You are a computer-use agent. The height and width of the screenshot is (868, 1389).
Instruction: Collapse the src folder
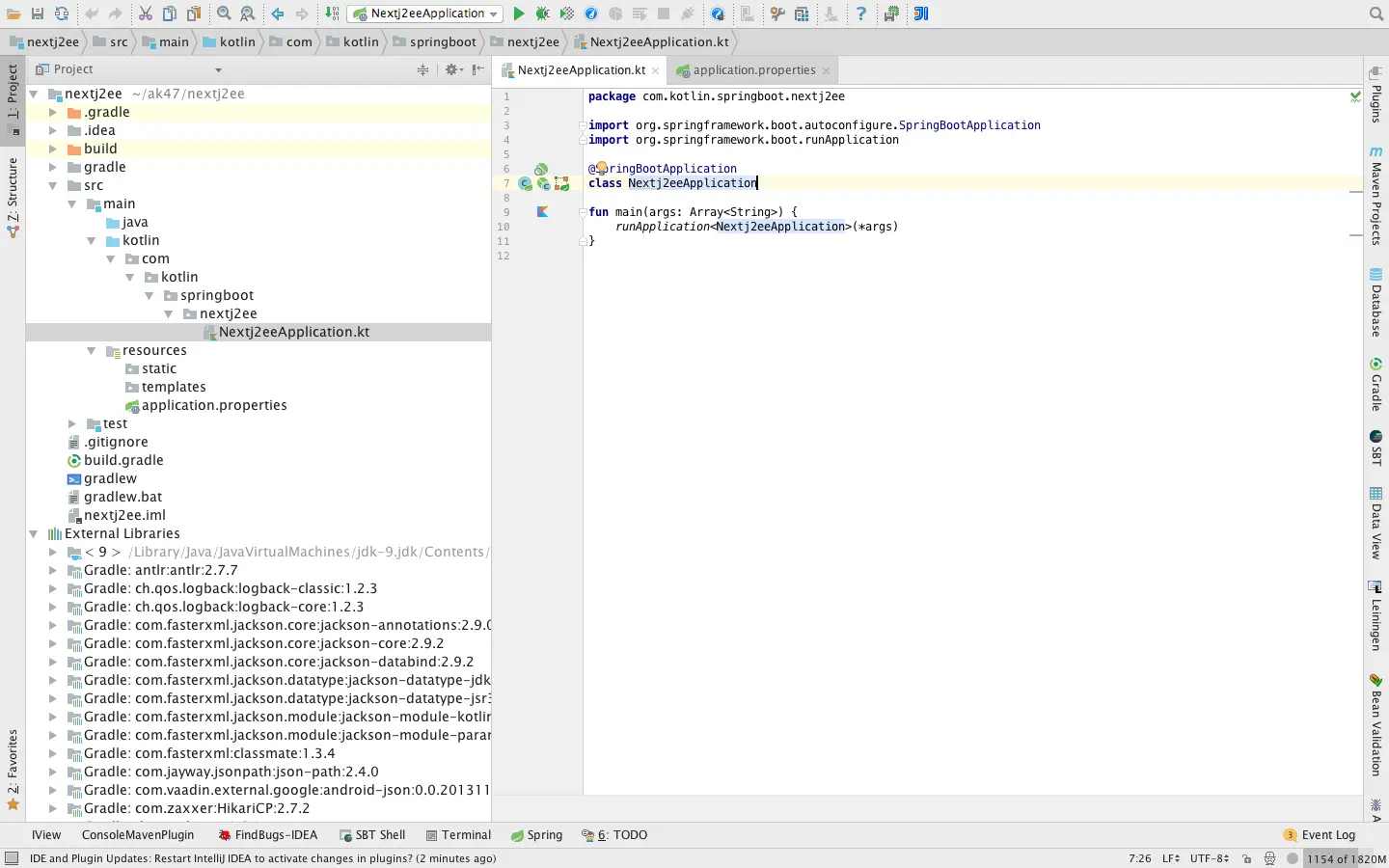(x=53, y=185)
